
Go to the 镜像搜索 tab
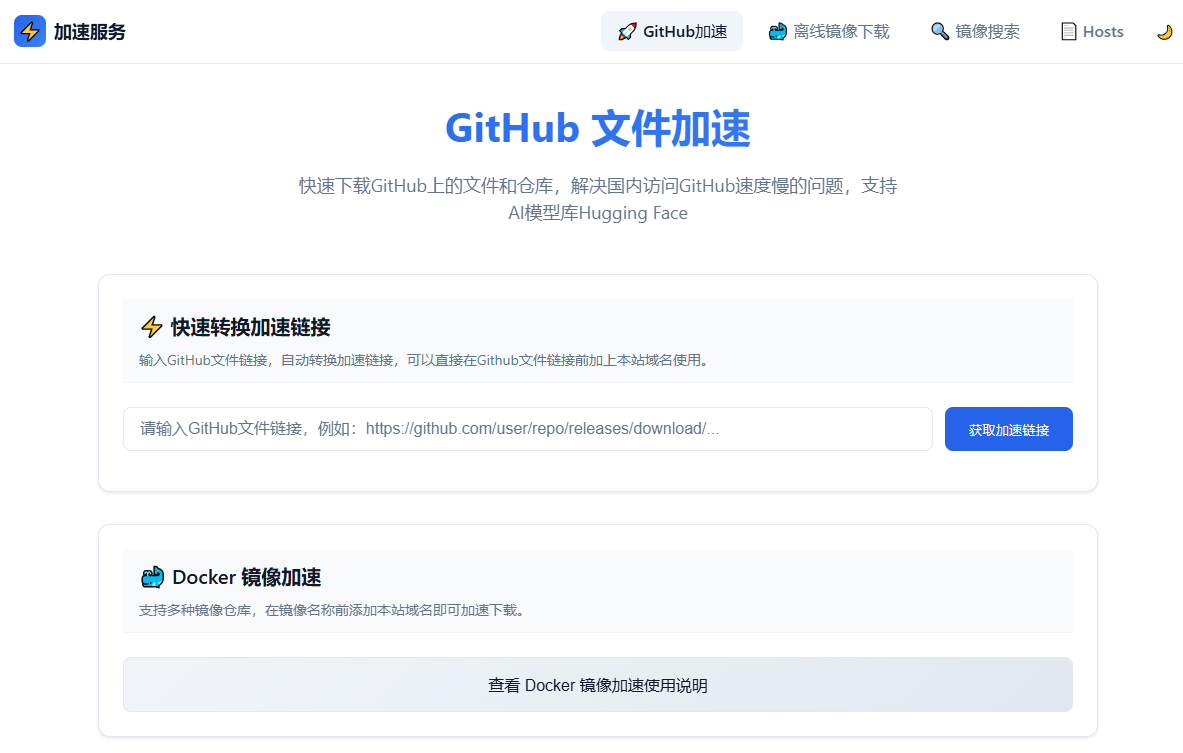(x=987, y=32)
